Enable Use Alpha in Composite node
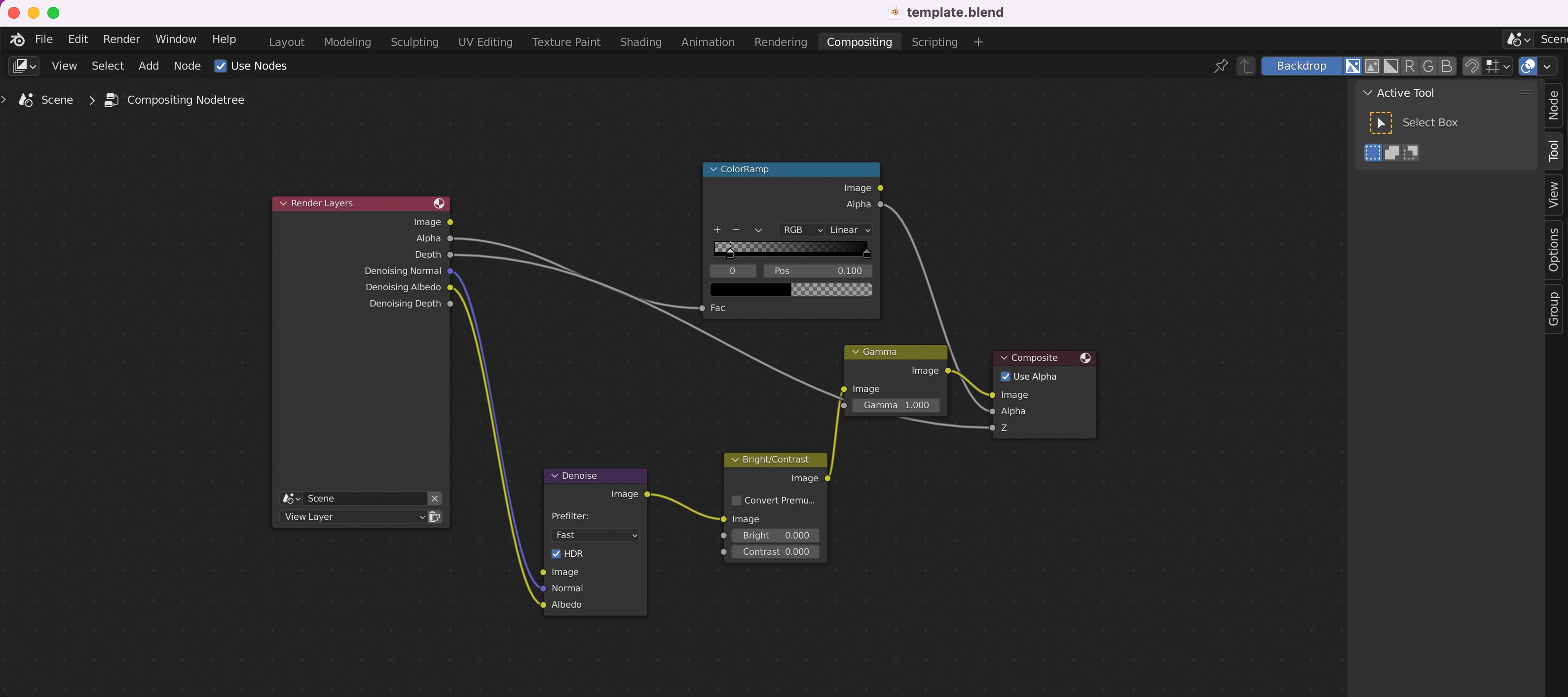Image resolution: width=1568 pixels, height=697 pixels. (x=1005, y=377)
